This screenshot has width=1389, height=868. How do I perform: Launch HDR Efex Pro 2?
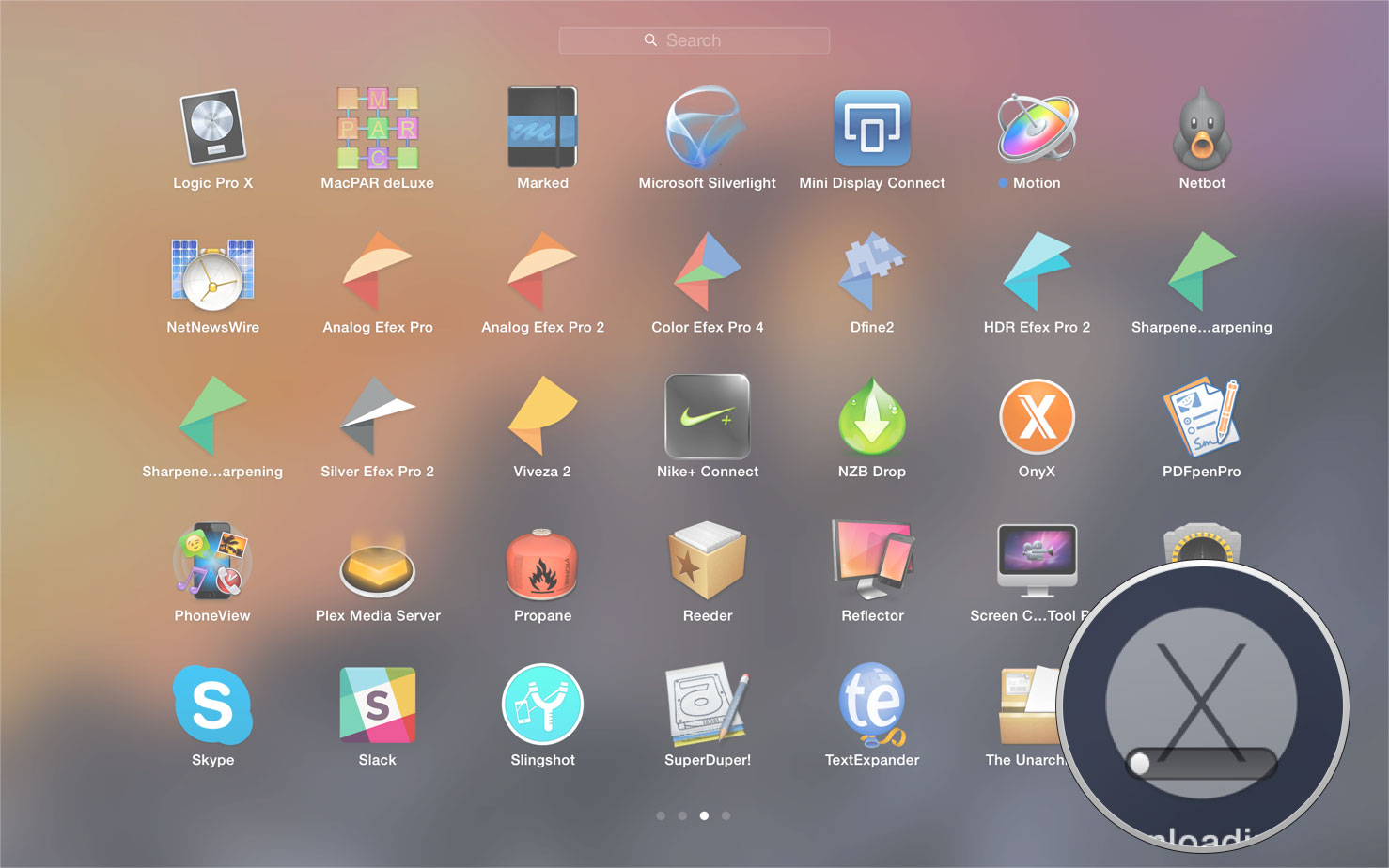pyautogui.click(x=1037, y=271)
